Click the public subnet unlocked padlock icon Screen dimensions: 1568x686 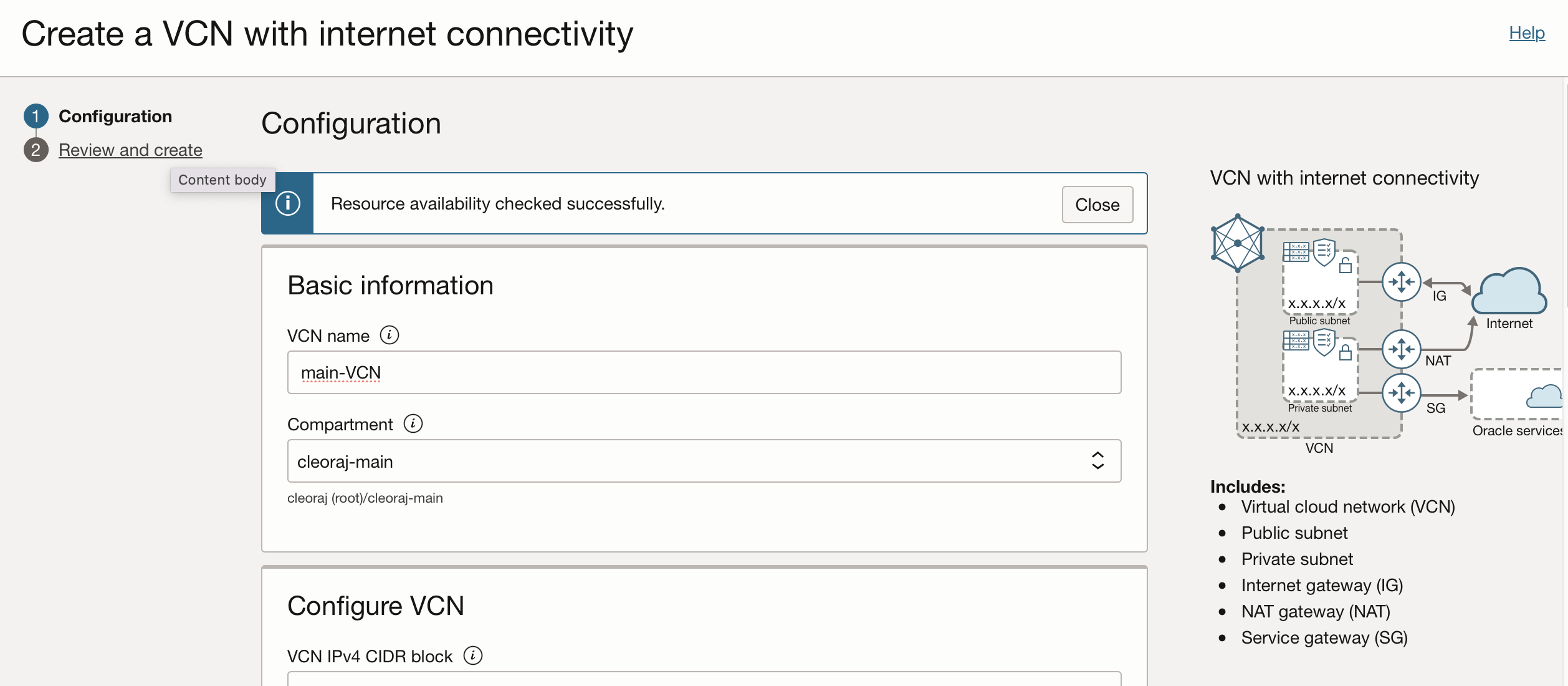pos(1346,265)
